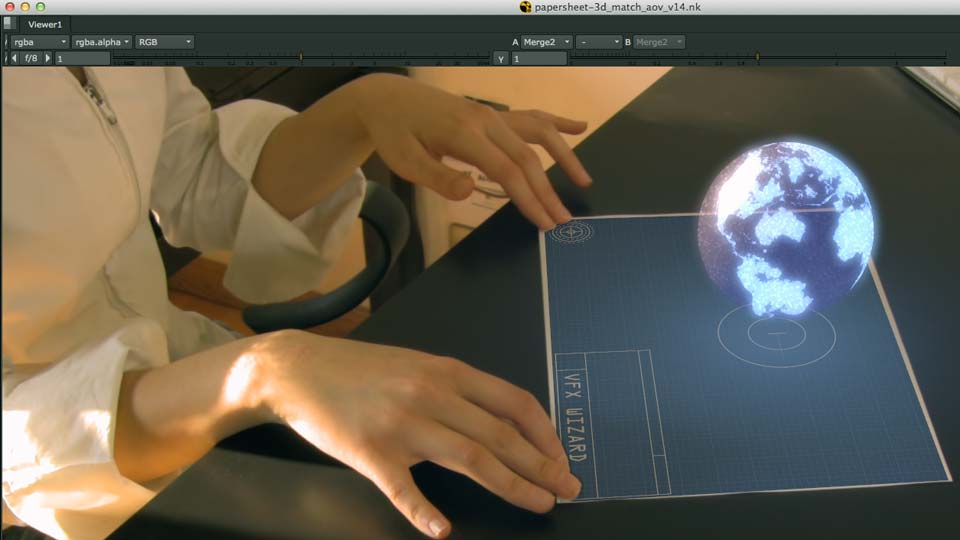Screen dimensions: 960x540
Task: Open the wipe mode dash dropdown
Action: [x=599, y=42]
